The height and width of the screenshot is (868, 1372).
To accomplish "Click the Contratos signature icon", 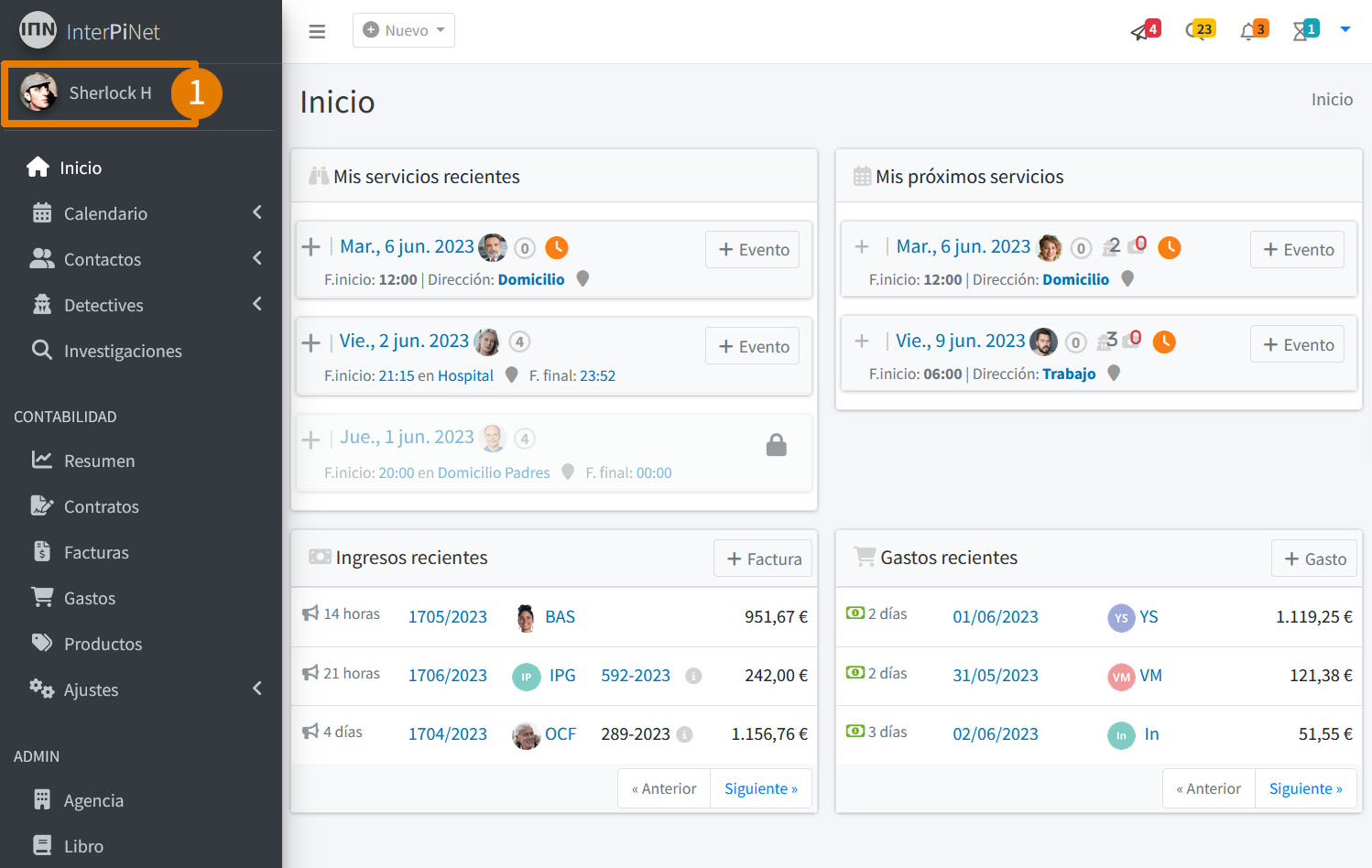I will [42, 505].
